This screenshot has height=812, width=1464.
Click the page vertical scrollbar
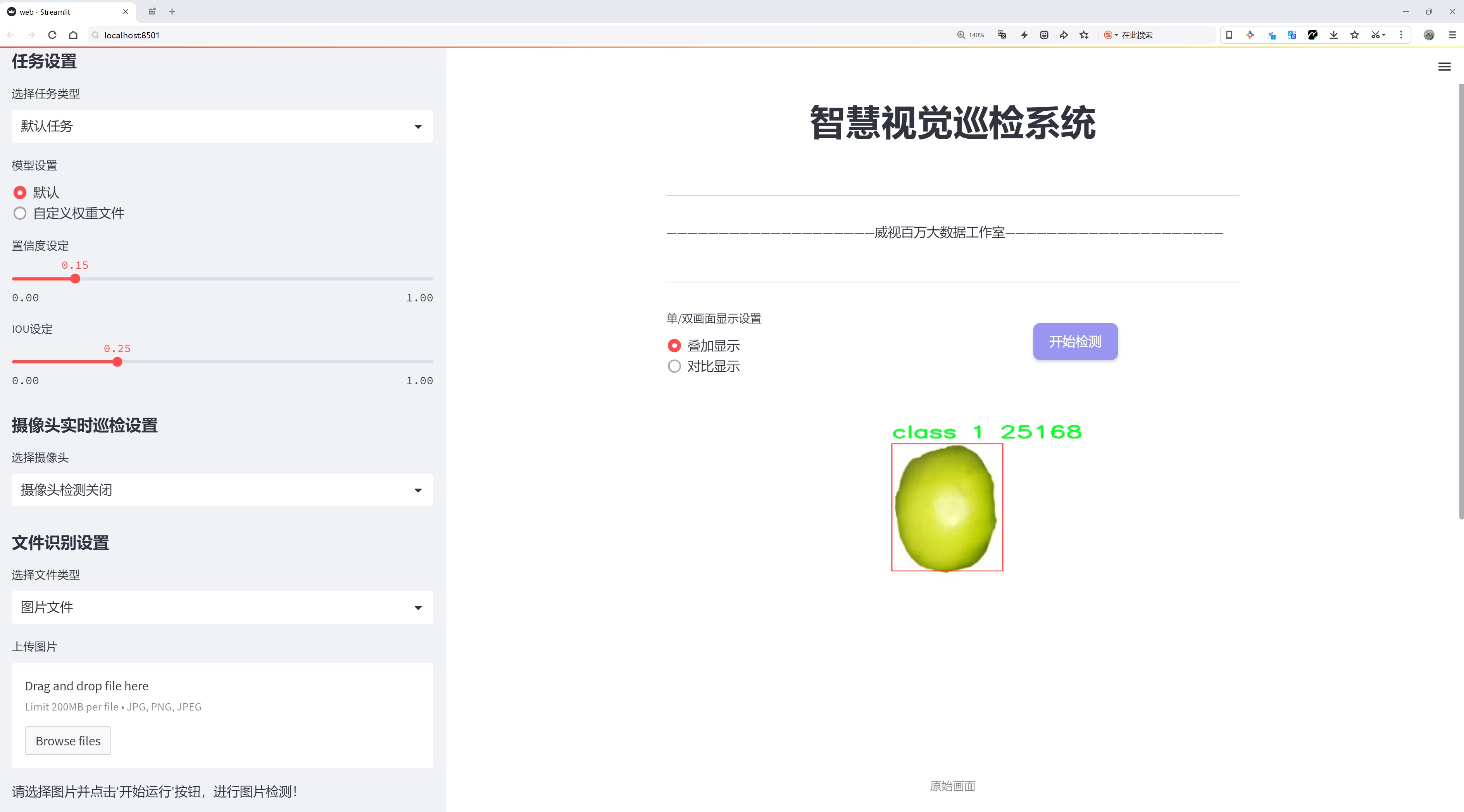(x=1461, y=301)
